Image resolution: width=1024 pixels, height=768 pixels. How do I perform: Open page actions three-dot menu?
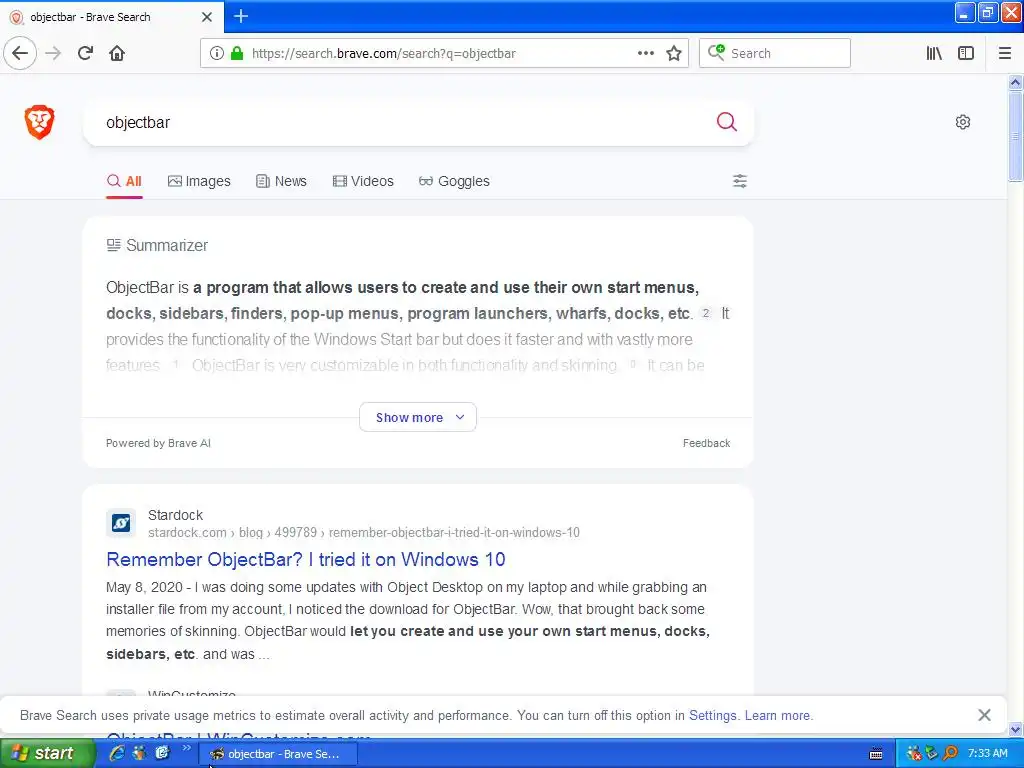[x=645, y=53]
